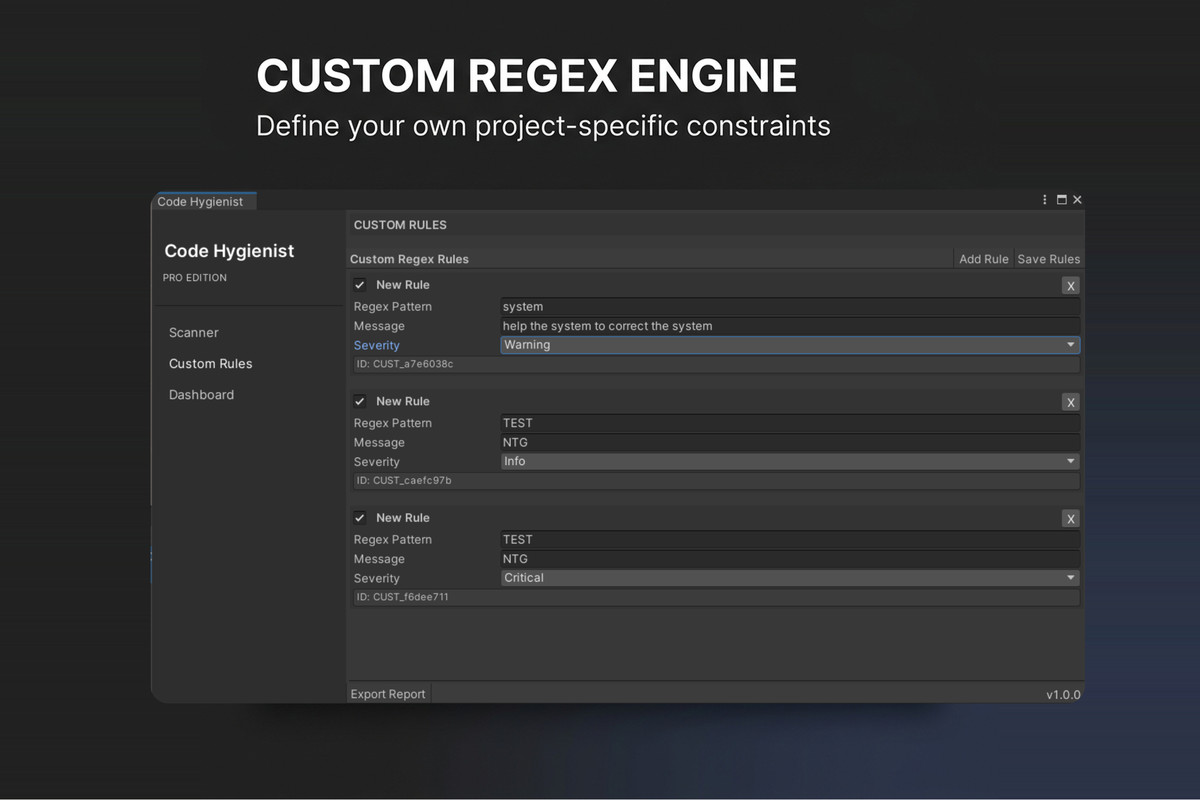The image size is (1200, 800).
Task: Delete the rule with ID CUST_a7e6038c
Action: (1071, 286)
